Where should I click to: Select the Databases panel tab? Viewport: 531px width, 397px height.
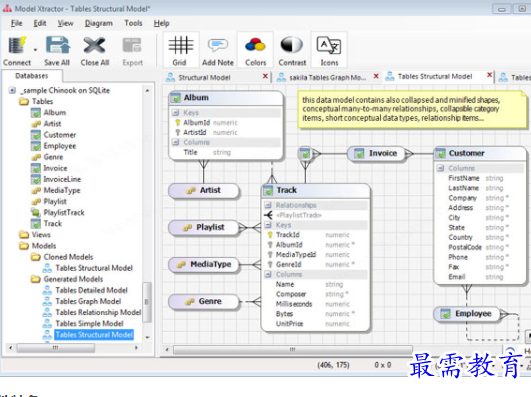tap(31, 76)
